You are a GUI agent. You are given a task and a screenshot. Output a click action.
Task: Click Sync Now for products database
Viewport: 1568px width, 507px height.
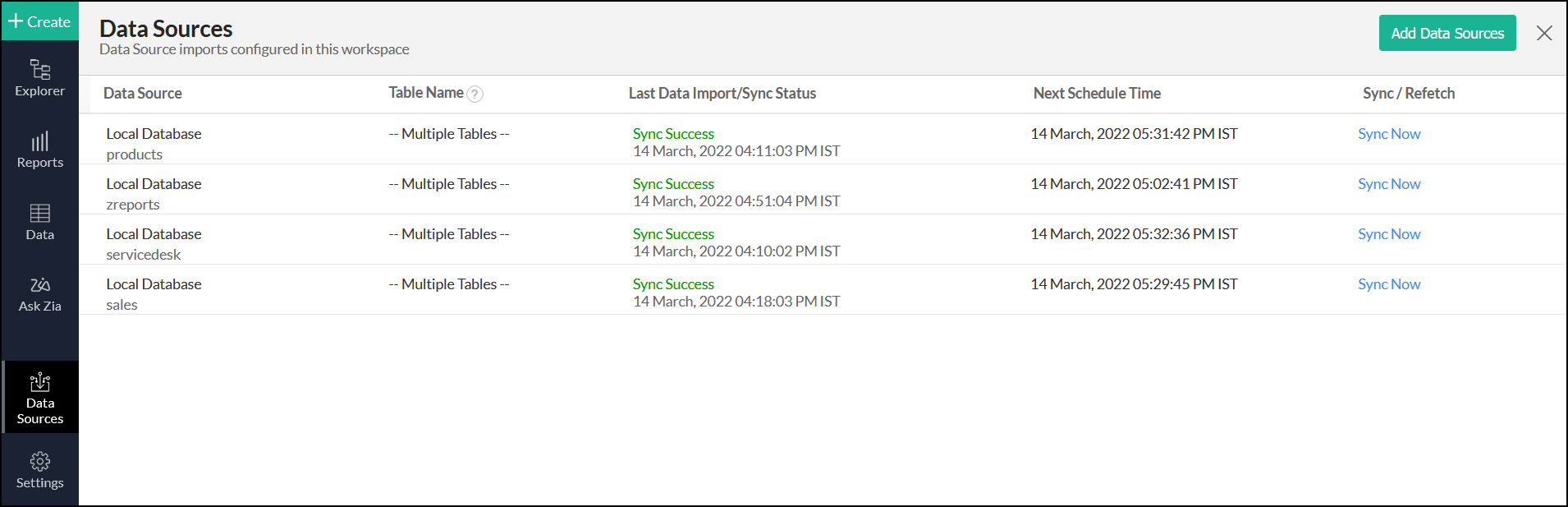tap(1388, 134)
